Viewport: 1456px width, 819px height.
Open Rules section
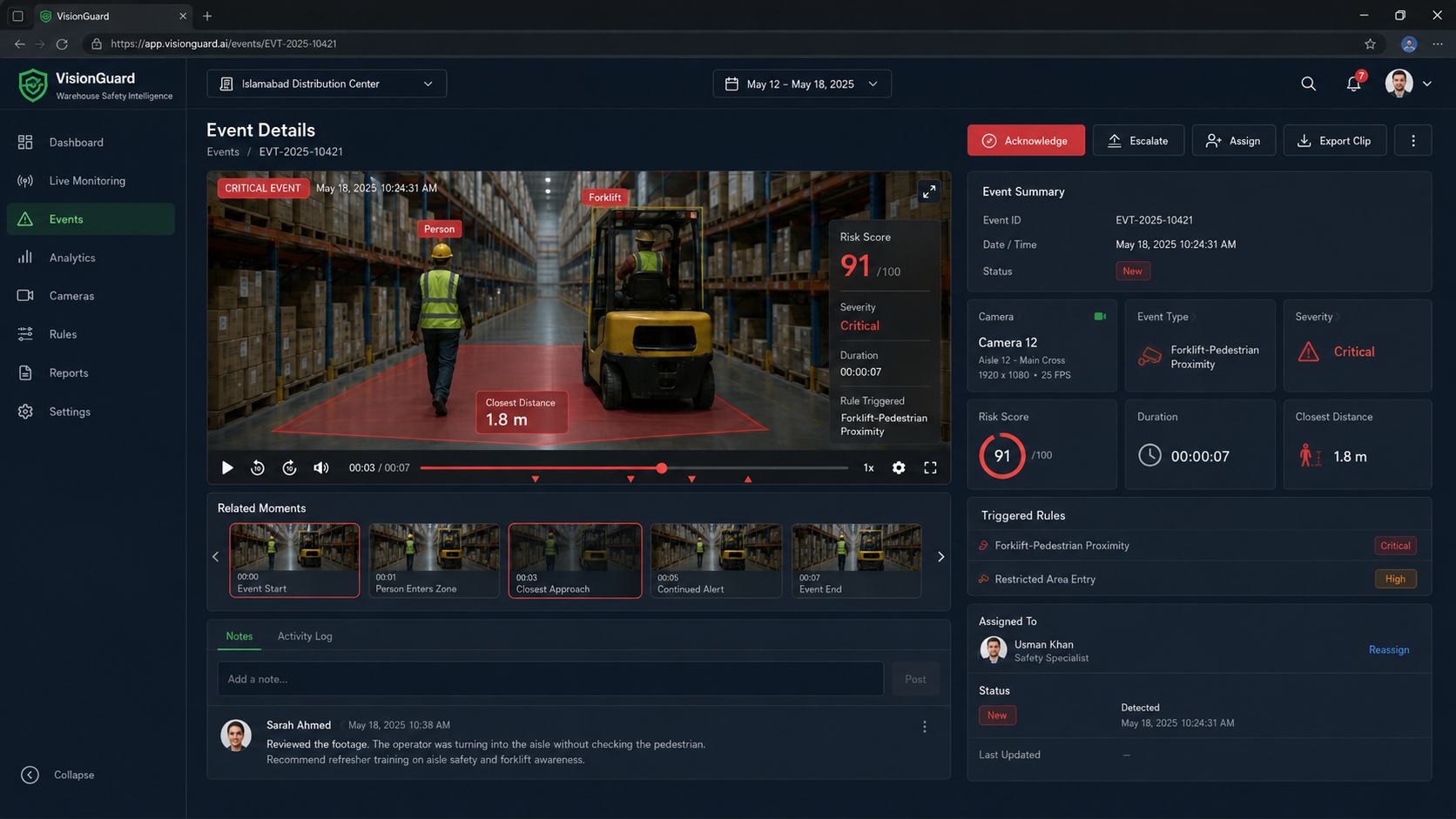[x=91, y=334]
